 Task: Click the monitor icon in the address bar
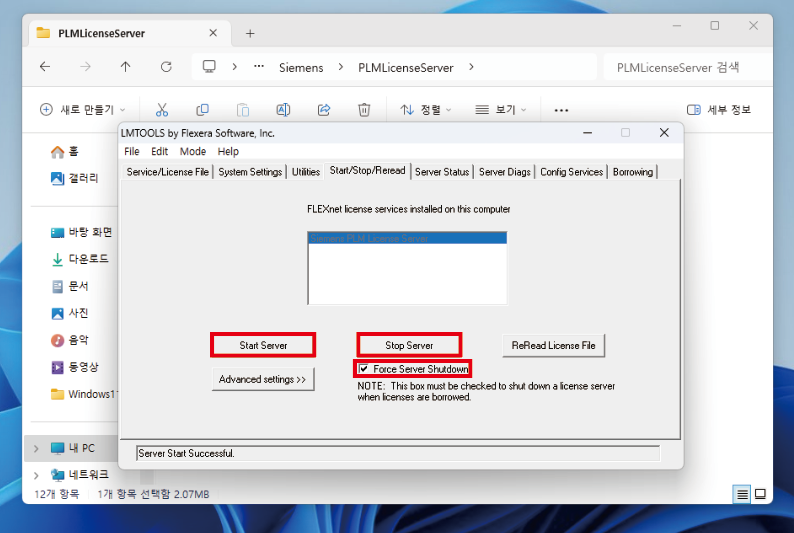(209, 67)
